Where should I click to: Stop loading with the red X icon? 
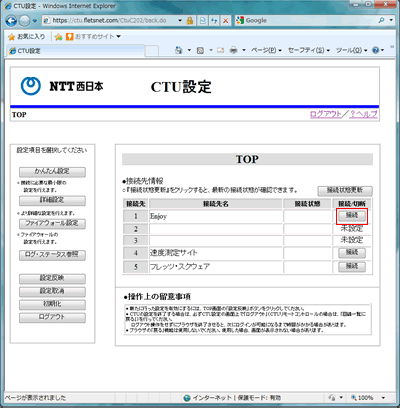[226, 20]
